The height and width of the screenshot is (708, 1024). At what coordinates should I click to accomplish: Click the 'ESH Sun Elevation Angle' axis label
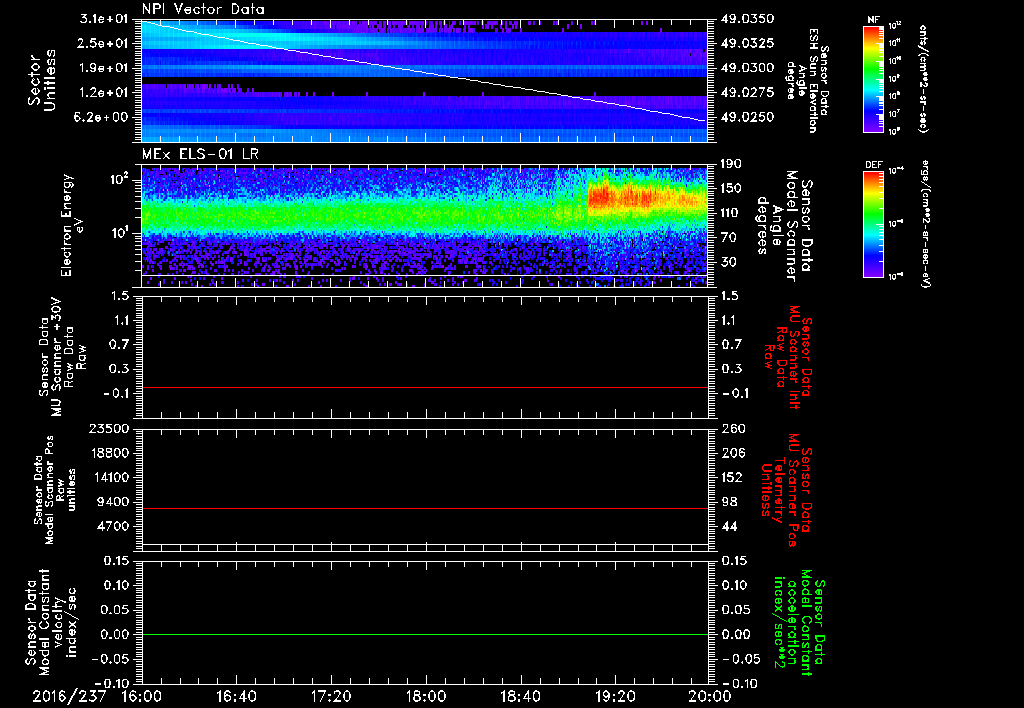pos(807,80)
